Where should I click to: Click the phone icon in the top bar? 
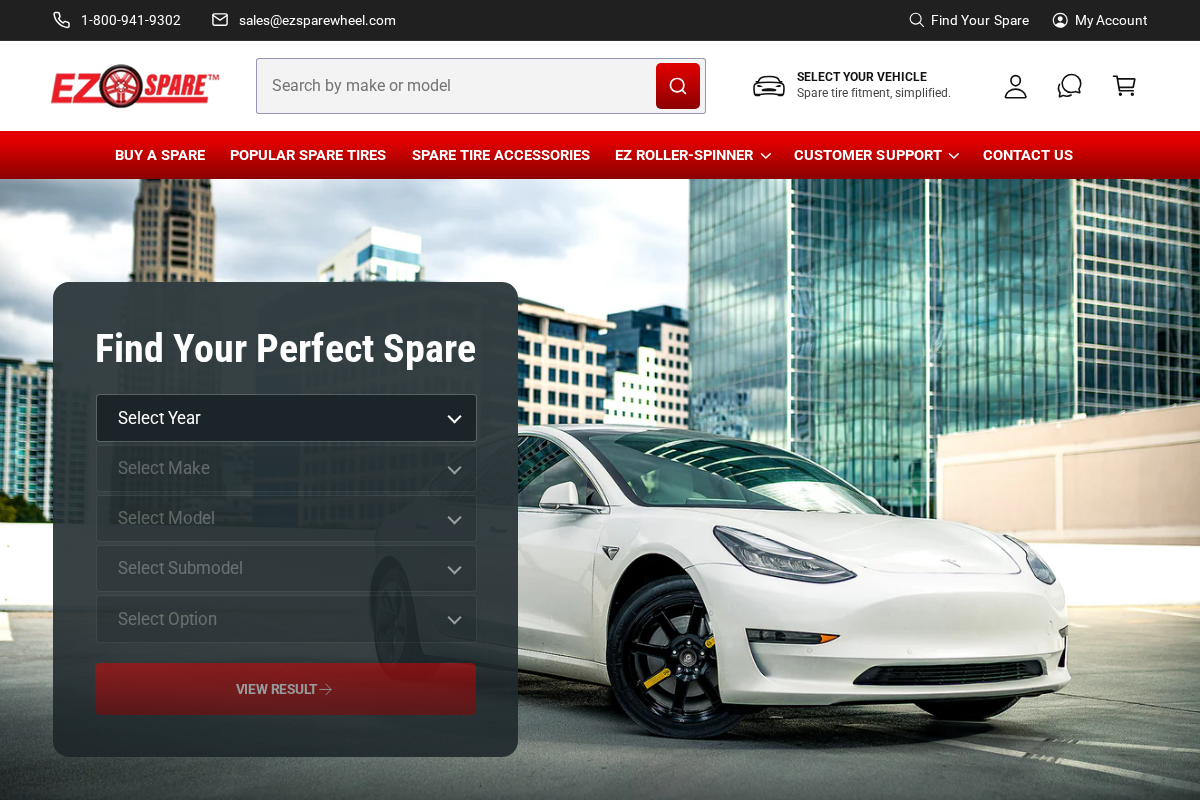61,19
